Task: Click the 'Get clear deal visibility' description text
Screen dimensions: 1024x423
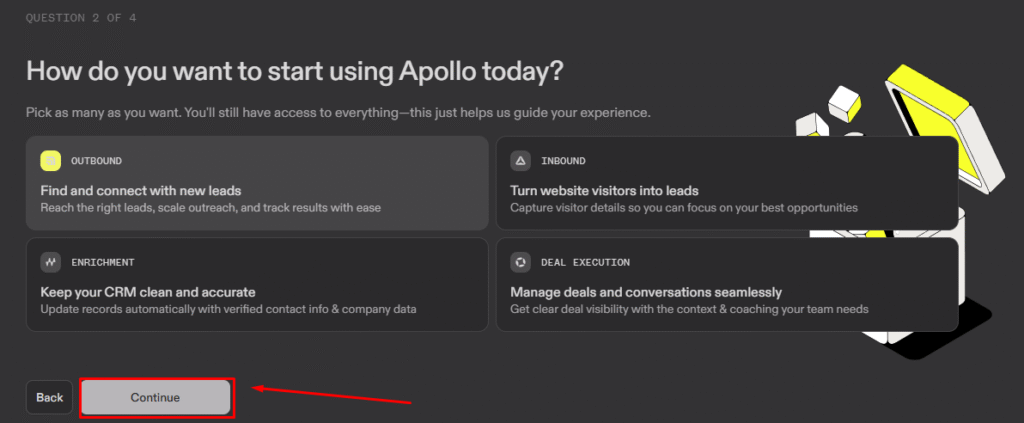Action: (x=689, y=309)
